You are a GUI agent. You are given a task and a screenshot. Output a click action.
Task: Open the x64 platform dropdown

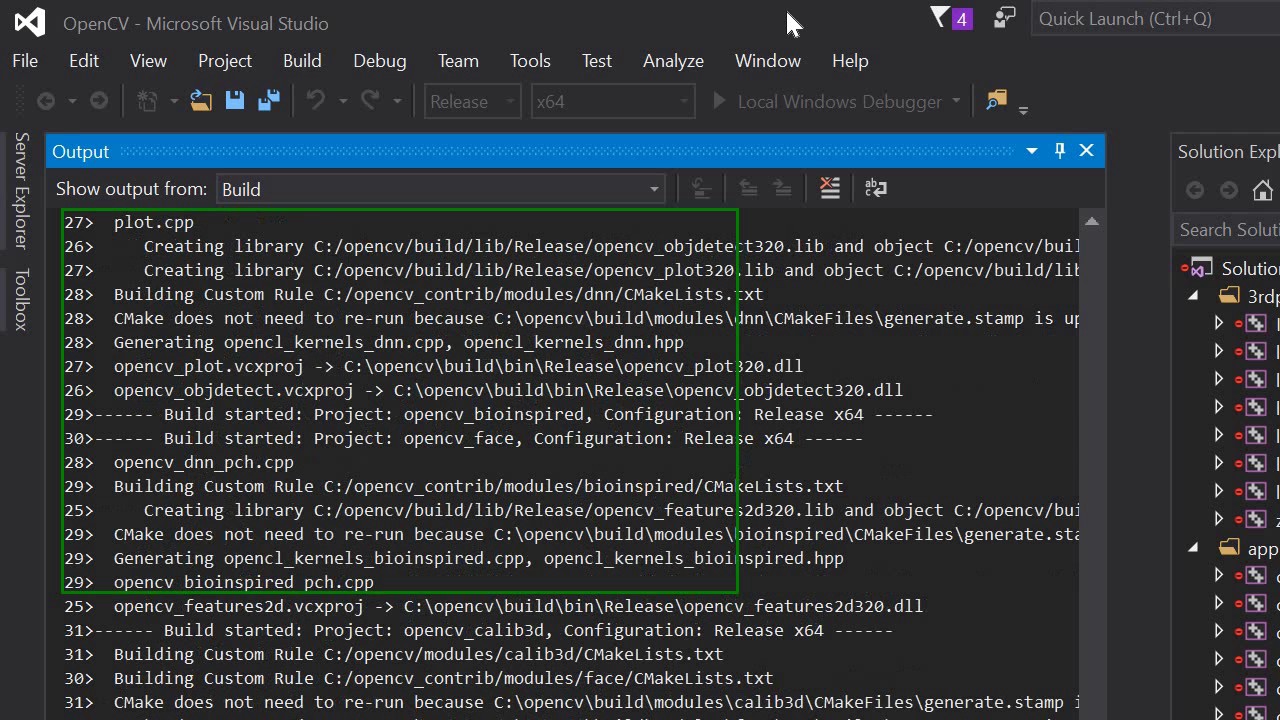pyautogui.click(x=613, y=101)
